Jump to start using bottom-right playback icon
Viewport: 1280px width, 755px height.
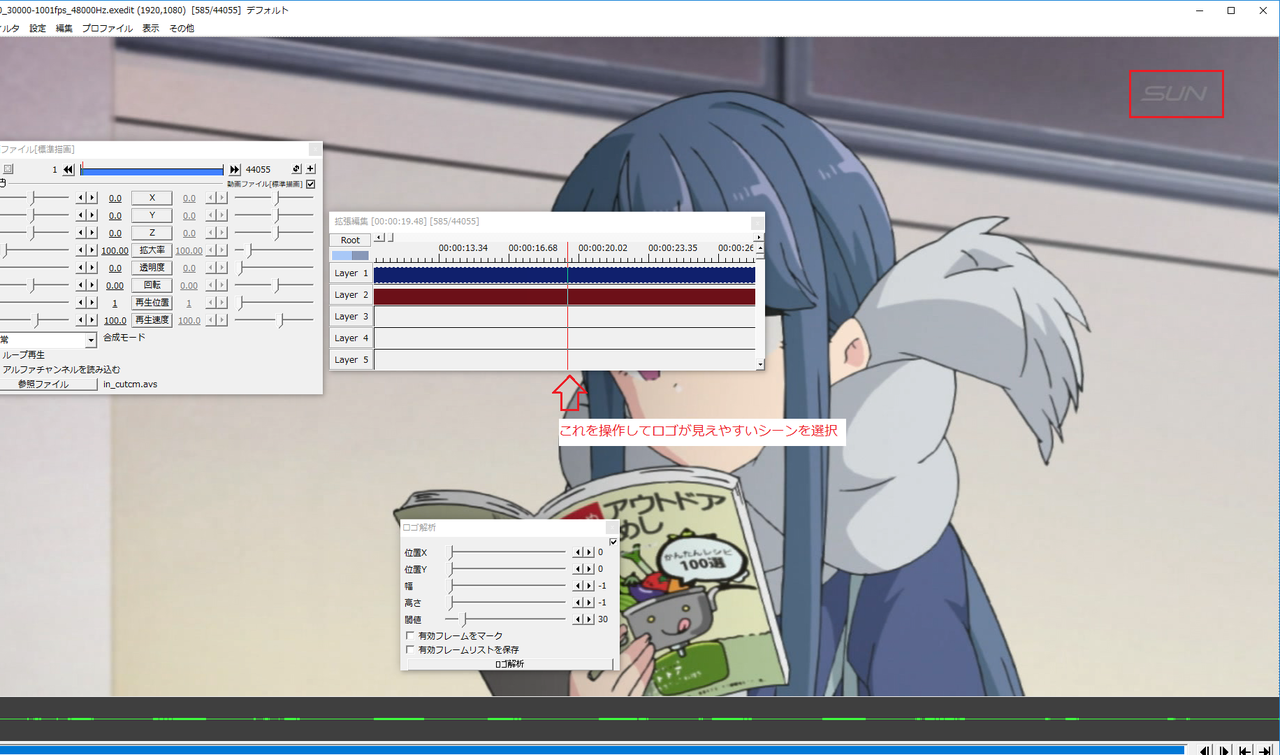(x=1245, y=750)
